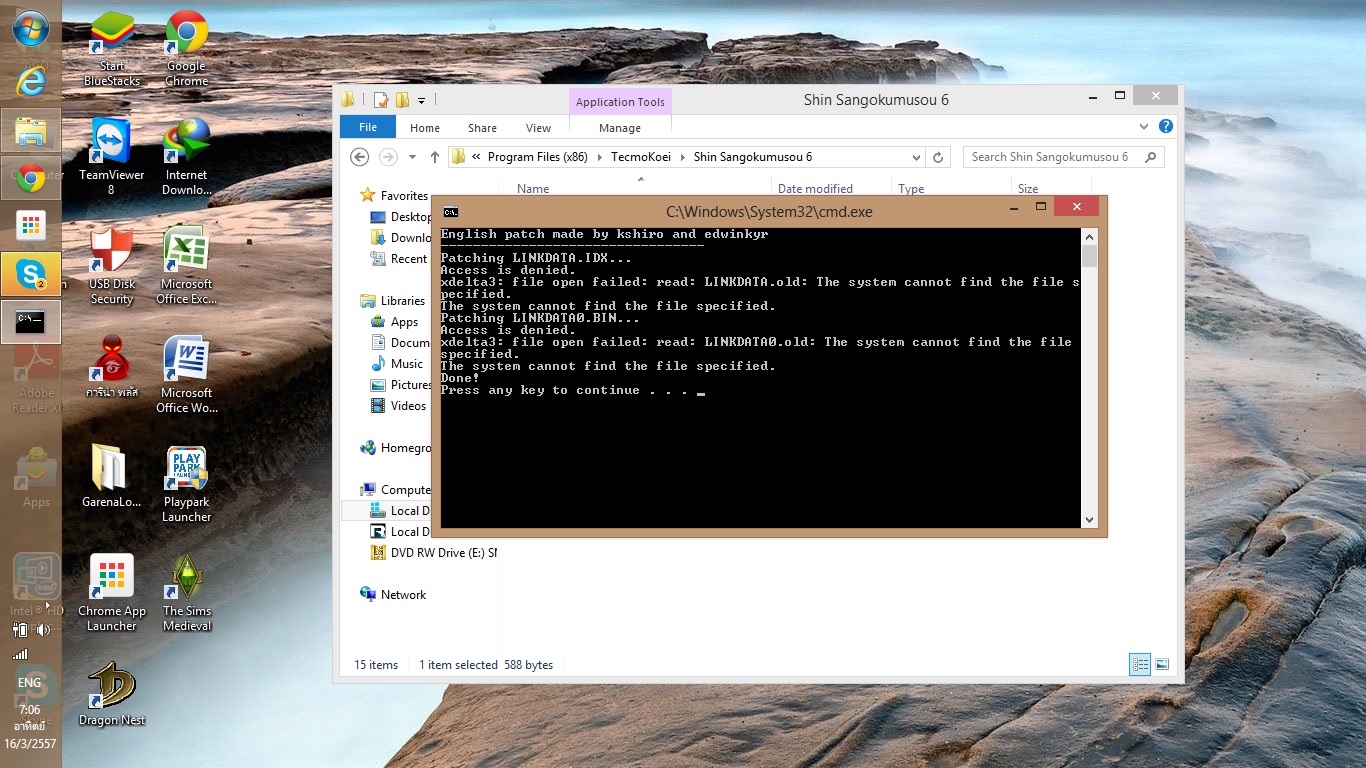The height and width of the screenshot is (768, 1366).
Task: Click the Date modified column header
Action: 815,188
